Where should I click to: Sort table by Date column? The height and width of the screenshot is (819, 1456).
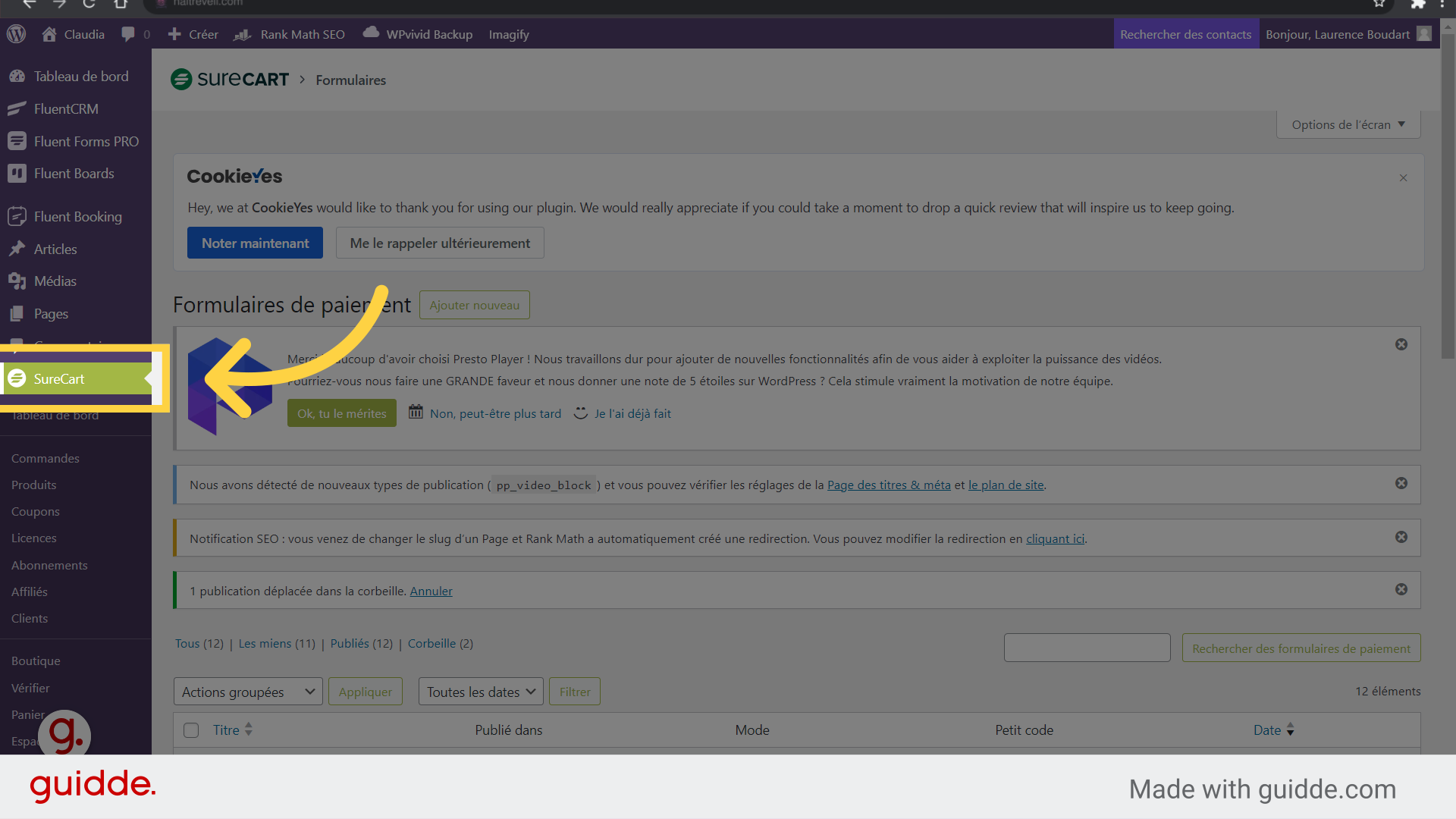tap(1274, 730)
